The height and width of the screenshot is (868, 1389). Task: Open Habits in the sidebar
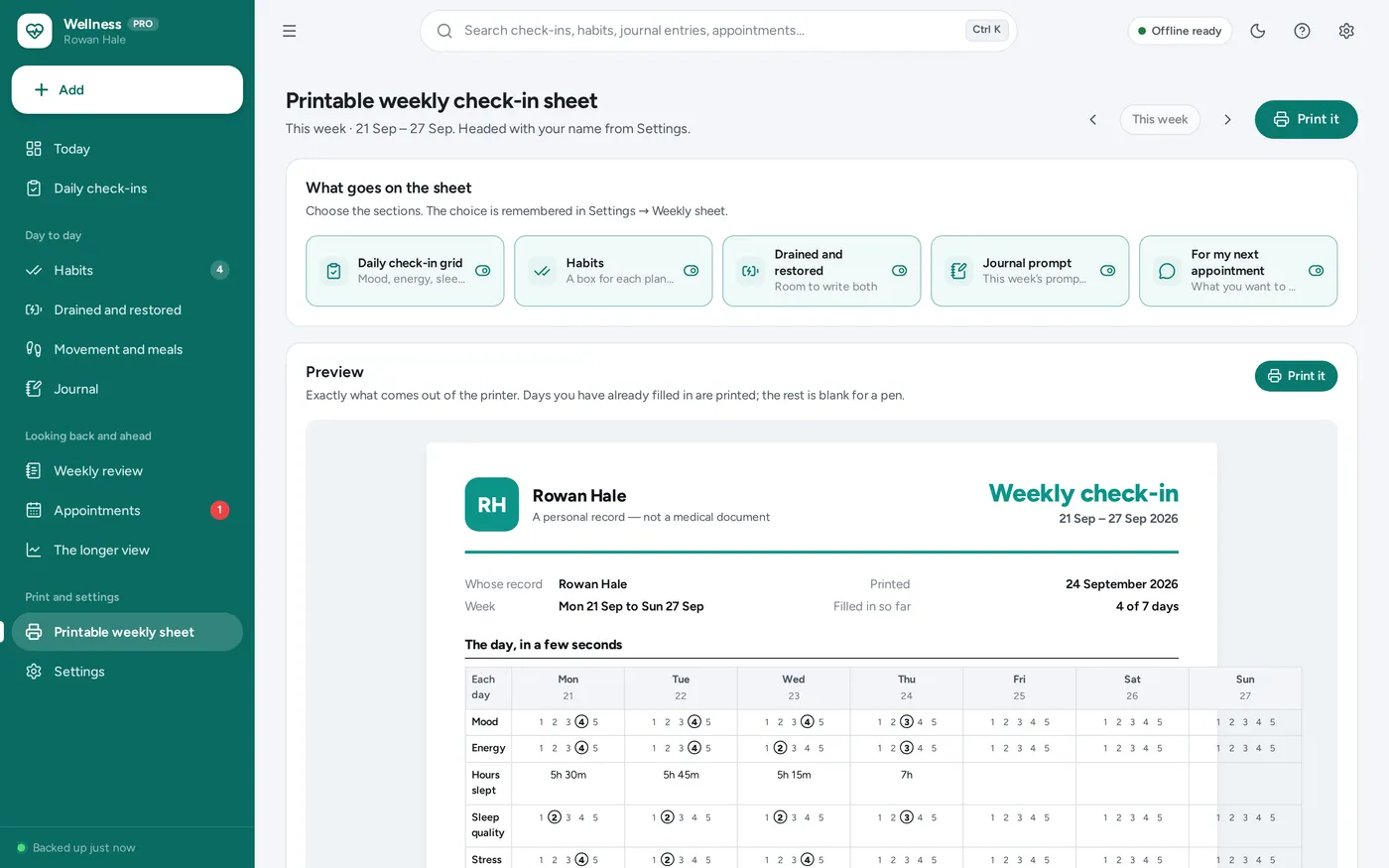(x=127, y=270)
